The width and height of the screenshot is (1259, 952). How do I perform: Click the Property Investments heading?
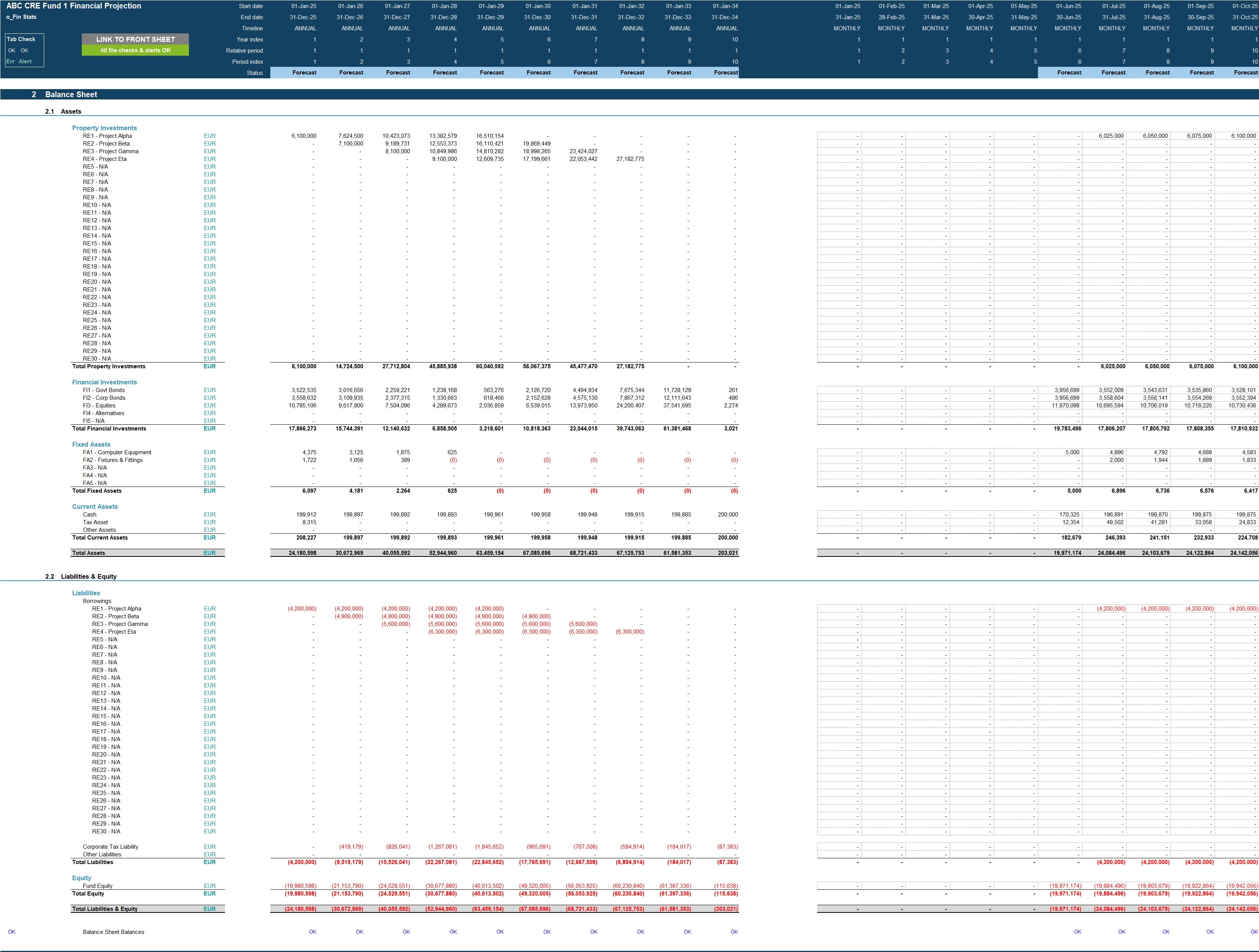pos(104,128)
